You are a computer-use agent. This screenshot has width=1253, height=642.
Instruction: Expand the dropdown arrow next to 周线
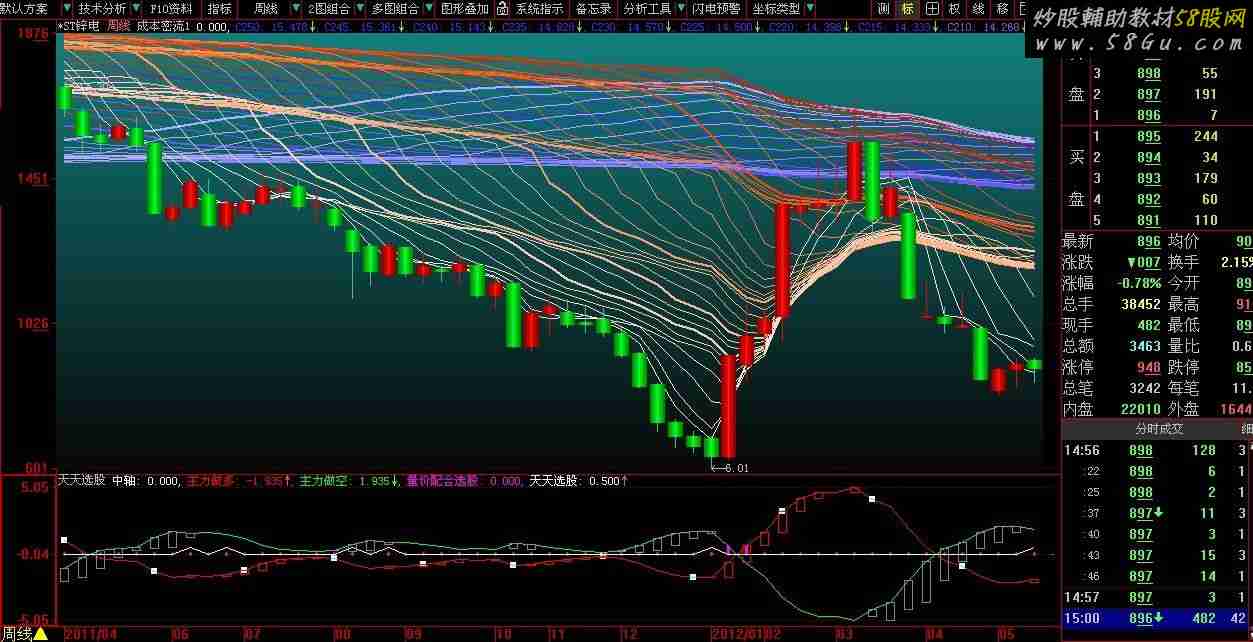click(295, 8)
